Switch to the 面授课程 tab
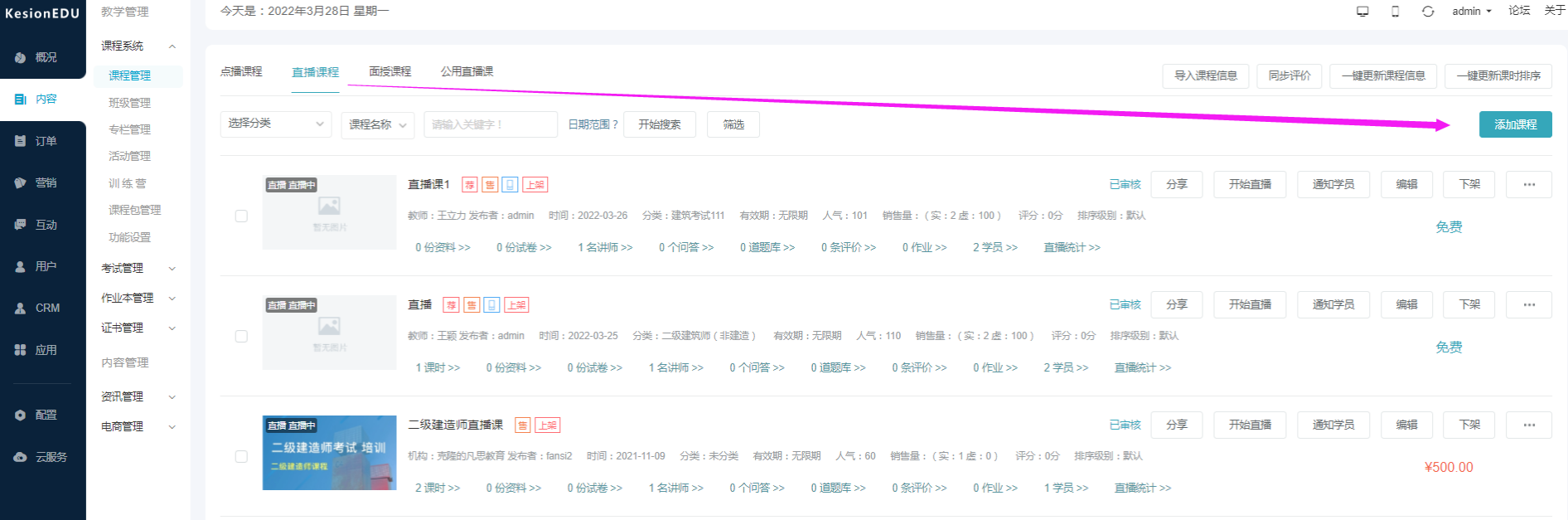1568x520 pixels. point(390,72)
